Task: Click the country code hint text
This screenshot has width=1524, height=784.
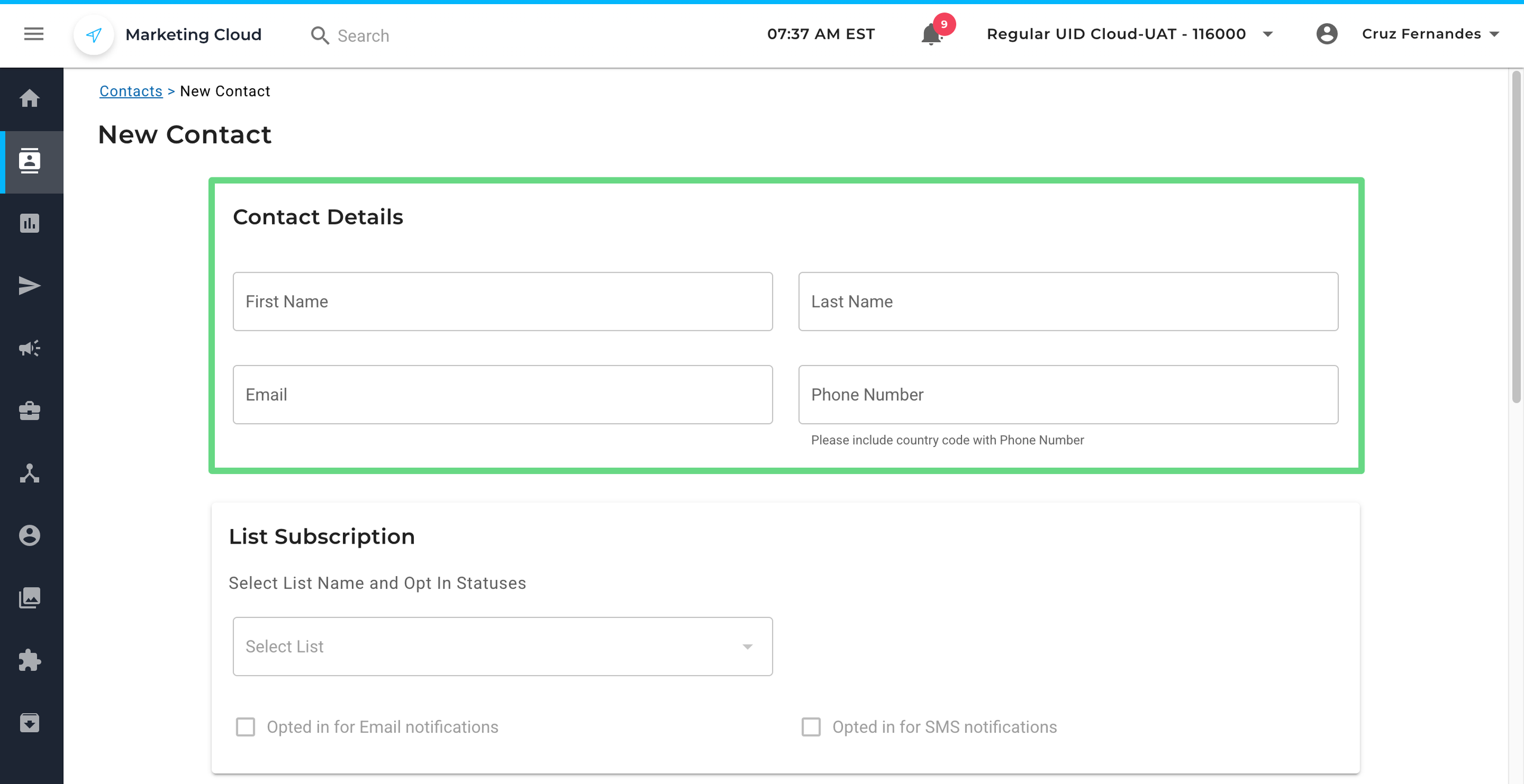Action: click(947, 440)
